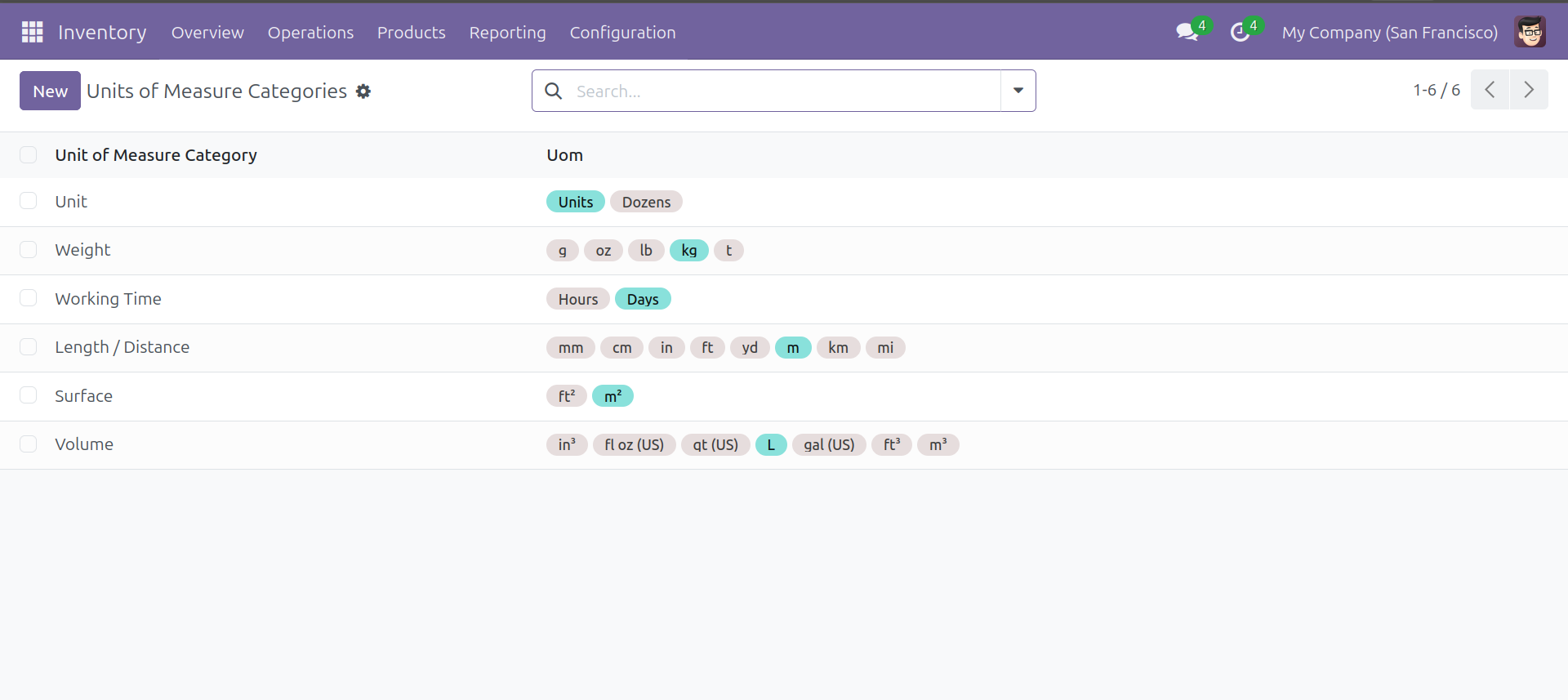
Task: Click the highlighted kg unit tag
Action: pos(688,251)
